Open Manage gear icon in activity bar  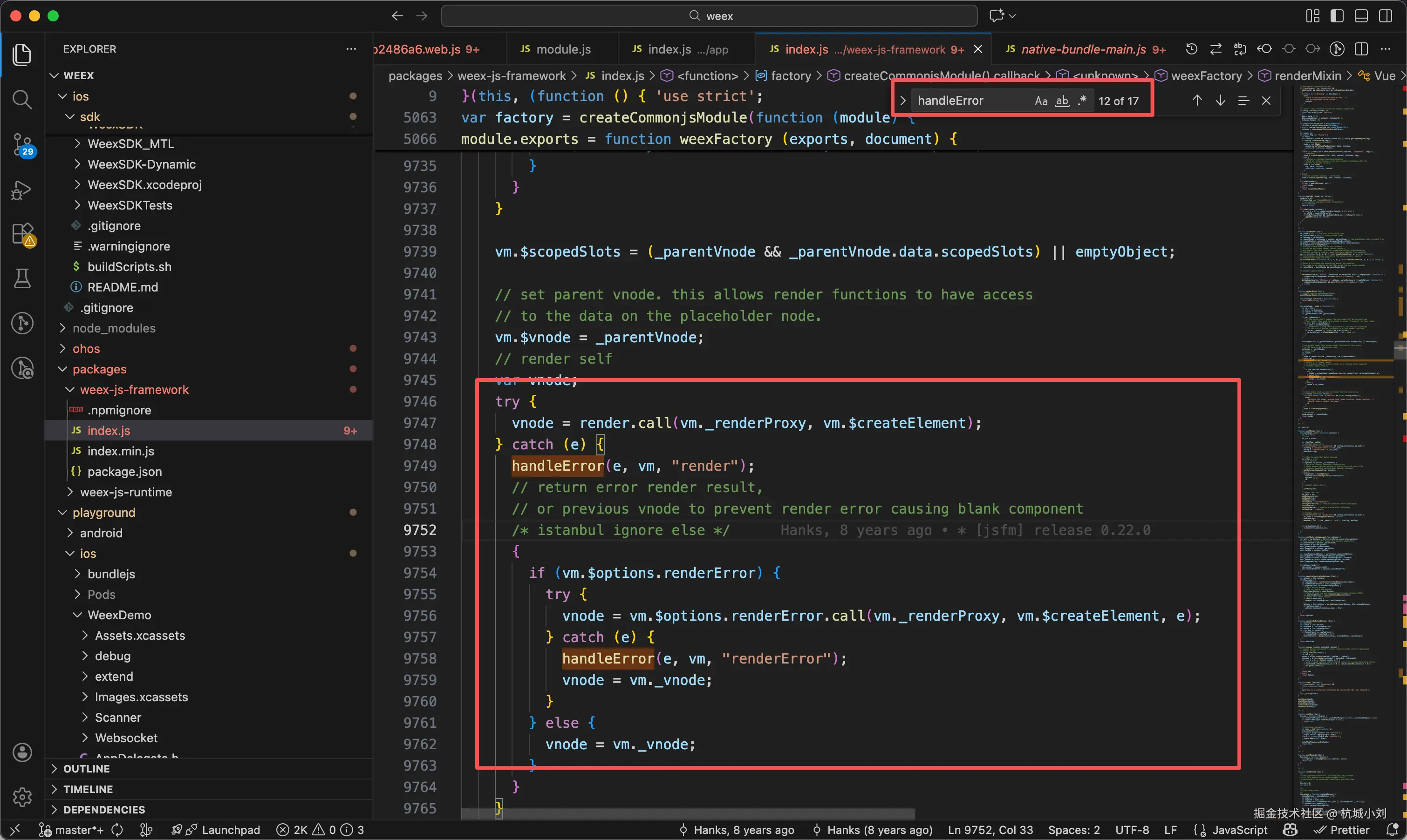[22, 797]
